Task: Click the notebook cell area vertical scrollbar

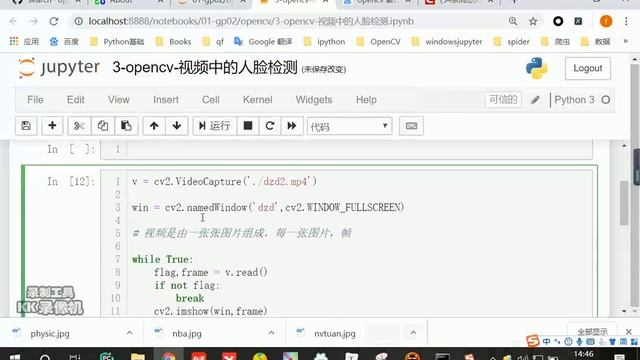Action: (624, 203)
